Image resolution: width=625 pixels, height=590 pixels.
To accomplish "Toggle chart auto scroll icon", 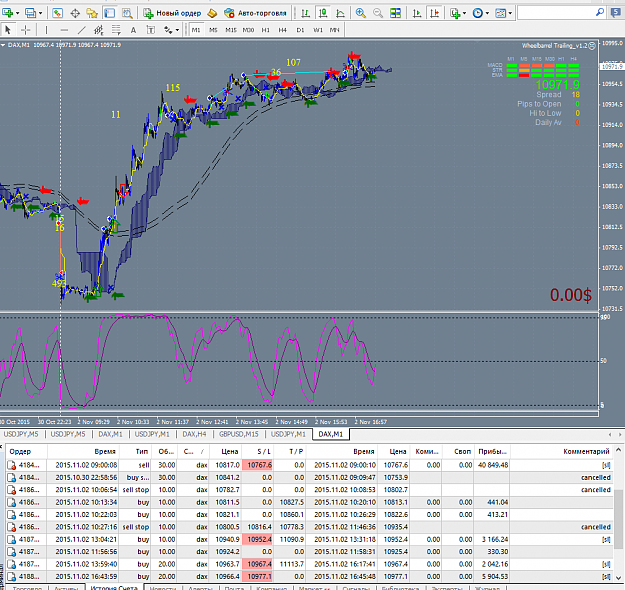I will (x=417, y=13).
